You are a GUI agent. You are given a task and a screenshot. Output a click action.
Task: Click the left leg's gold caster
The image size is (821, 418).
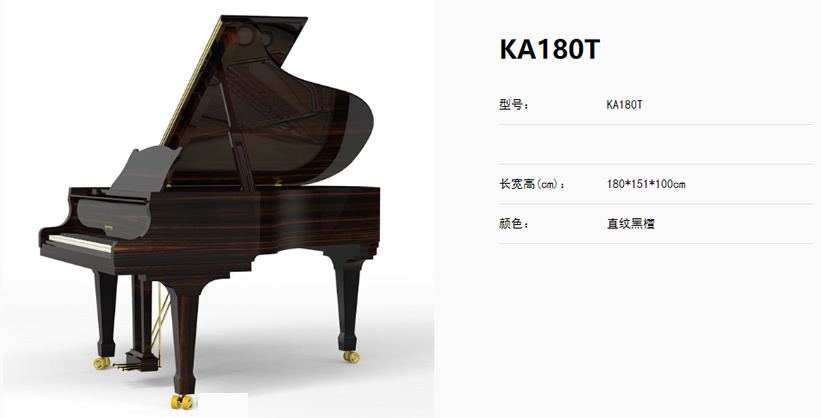click(102, 362)
